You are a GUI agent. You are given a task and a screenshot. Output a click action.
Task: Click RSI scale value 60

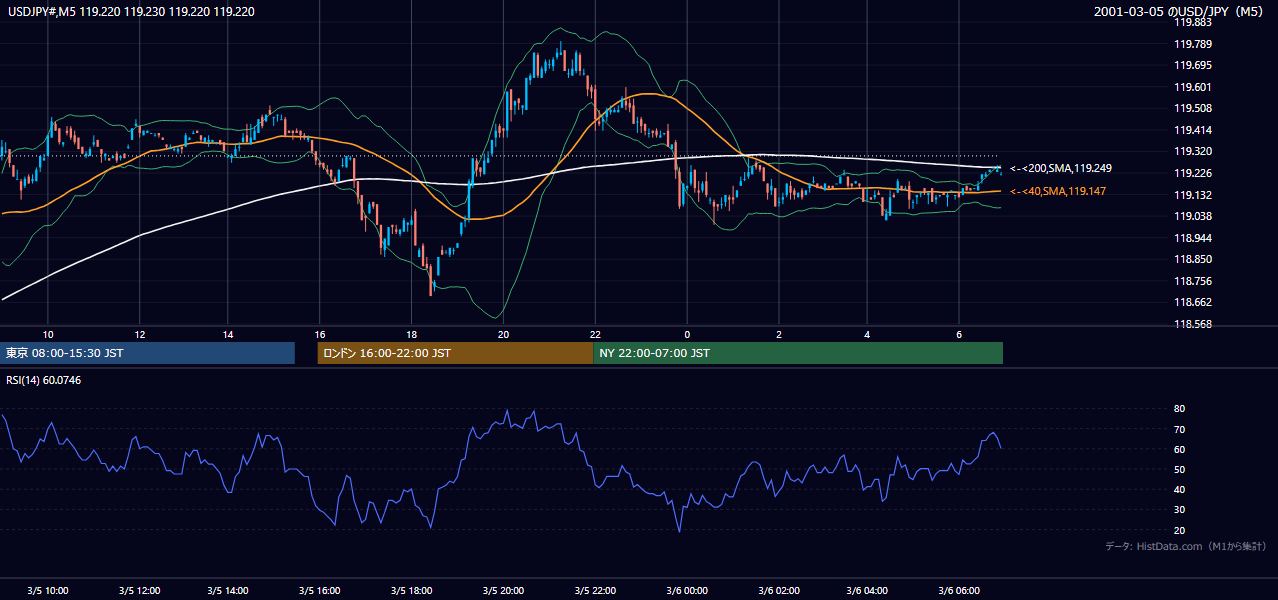pos(1179,449)
